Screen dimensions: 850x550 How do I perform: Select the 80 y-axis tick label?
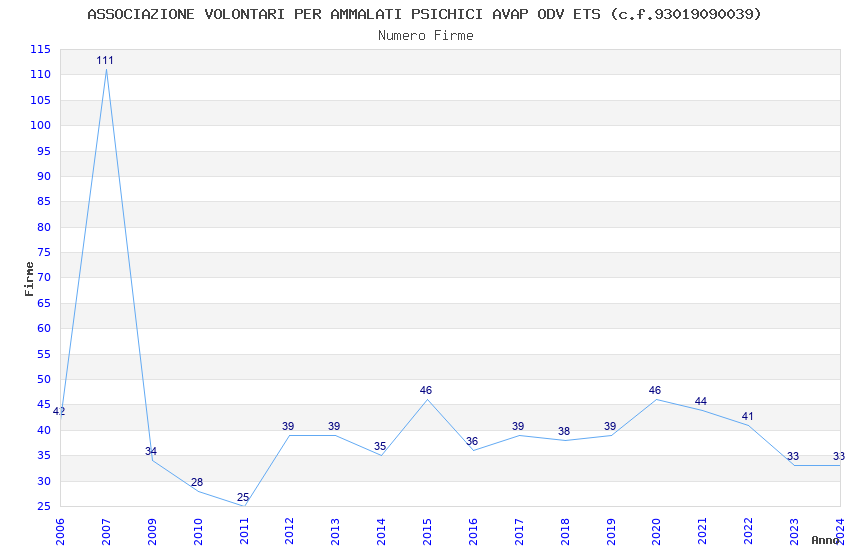tap(44, 227)
